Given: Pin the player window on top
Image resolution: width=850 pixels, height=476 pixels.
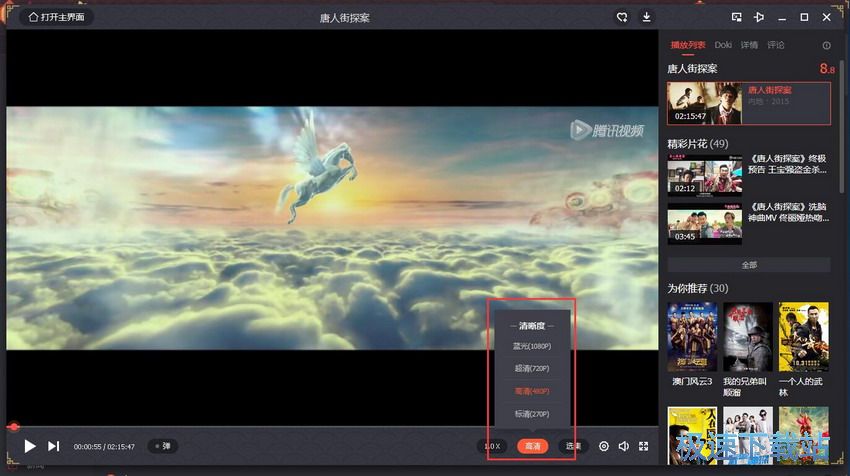Looking at the screenshot, I should coord(759,17).
